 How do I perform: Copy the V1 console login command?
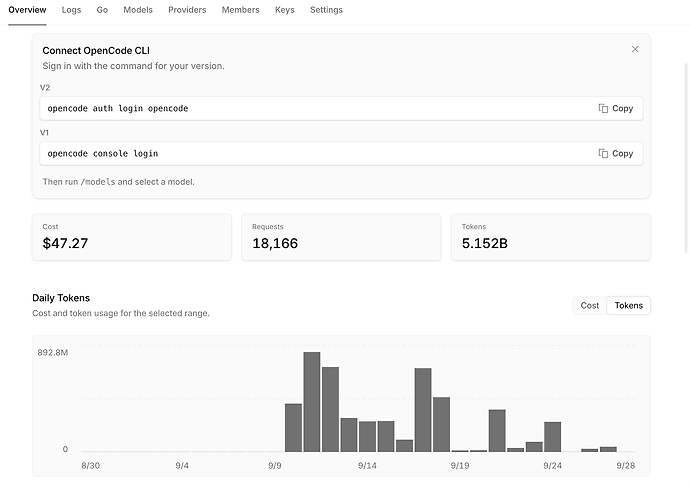pos(616,154)
